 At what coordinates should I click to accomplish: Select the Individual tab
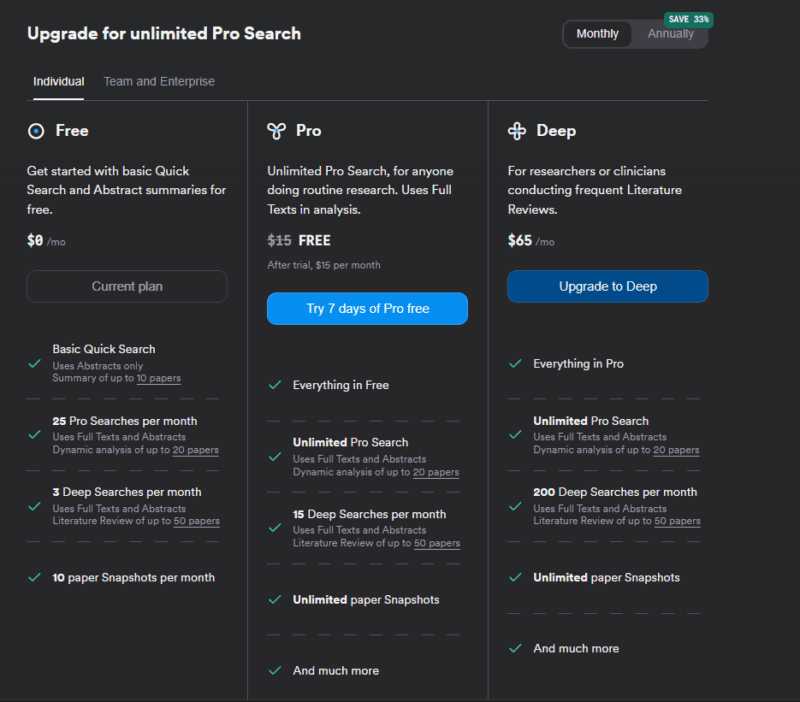(58, 81)
